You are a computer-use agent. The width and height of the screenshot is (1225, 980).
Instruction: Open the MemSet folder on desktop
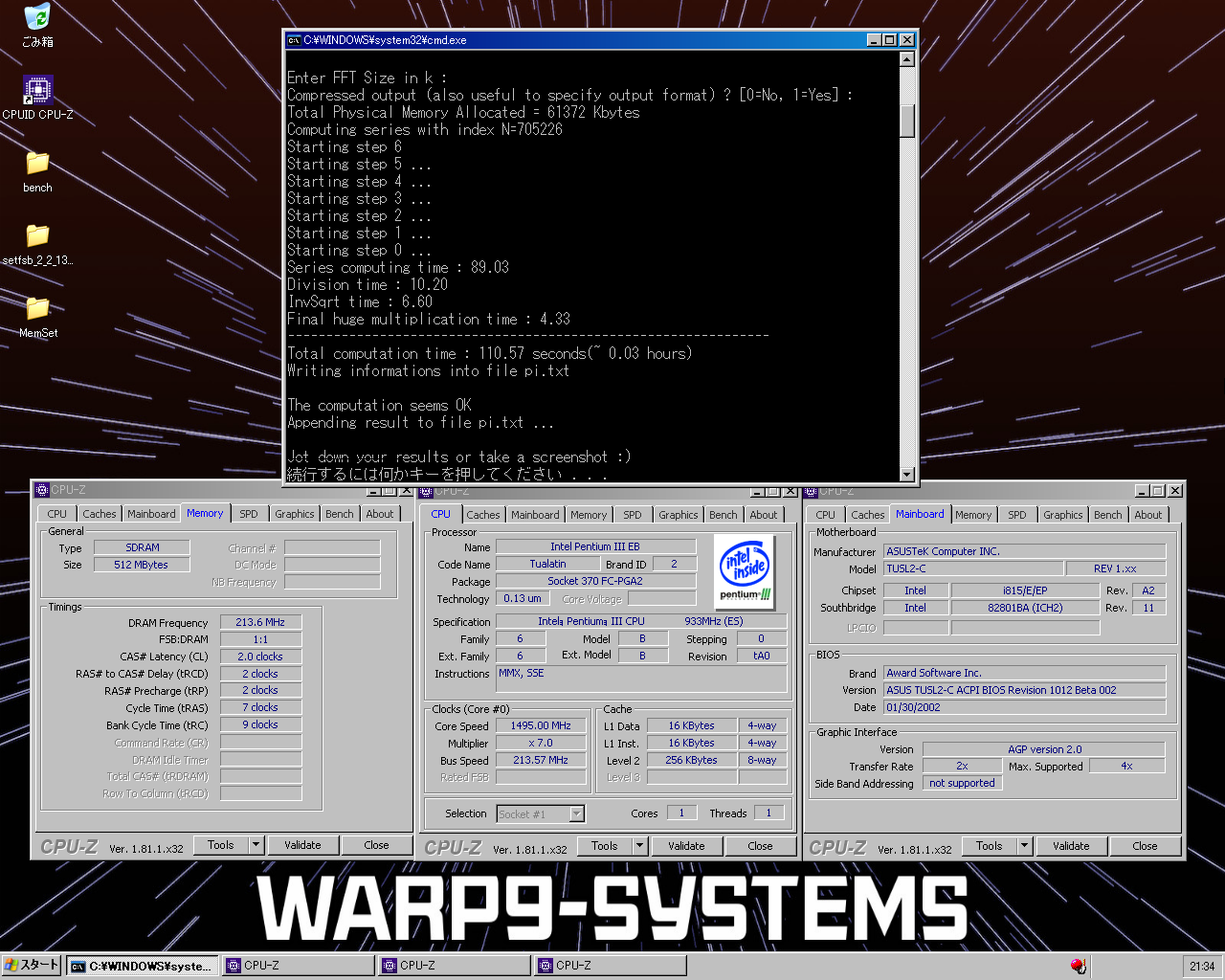(x=37, y=317)
